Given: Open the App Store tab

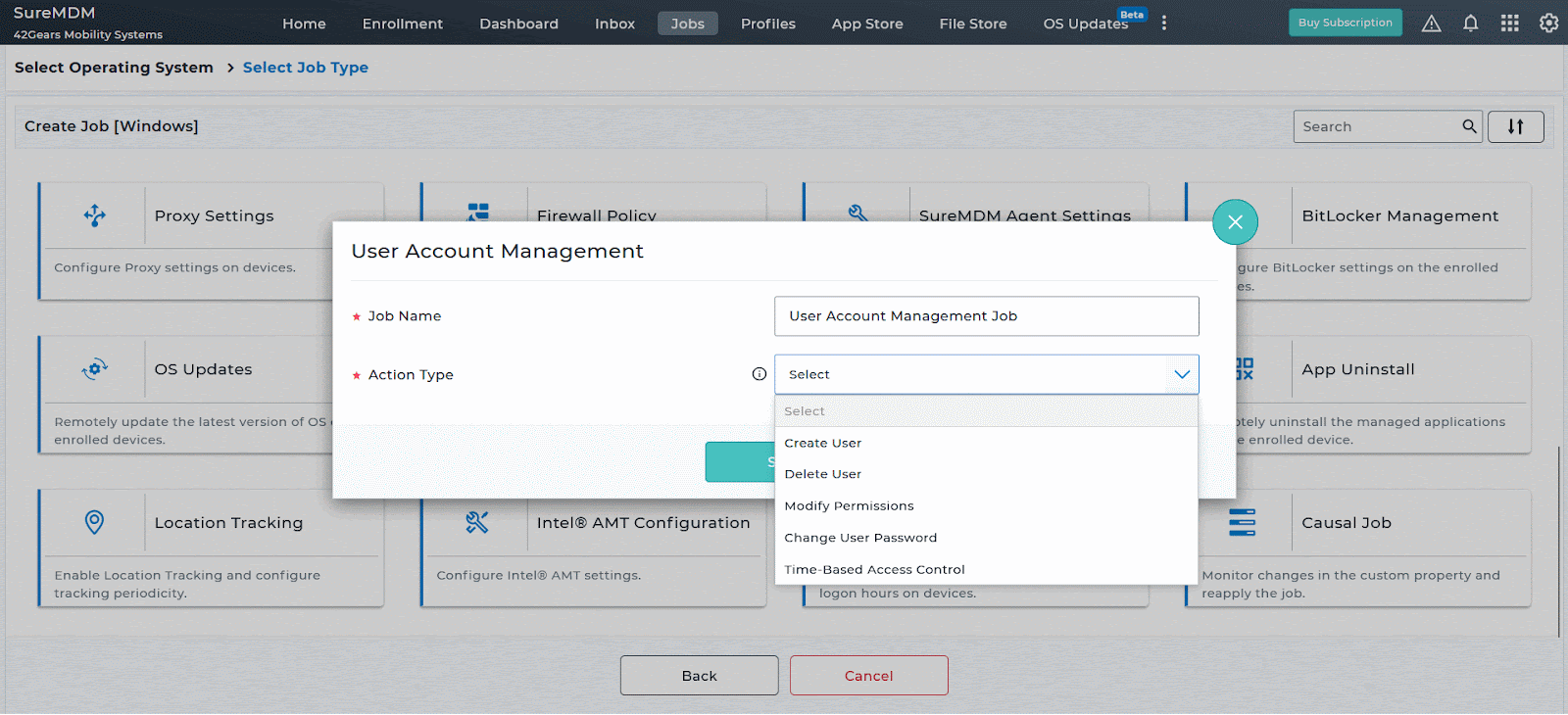Looking at the screenshot, I should coord(867,24).
